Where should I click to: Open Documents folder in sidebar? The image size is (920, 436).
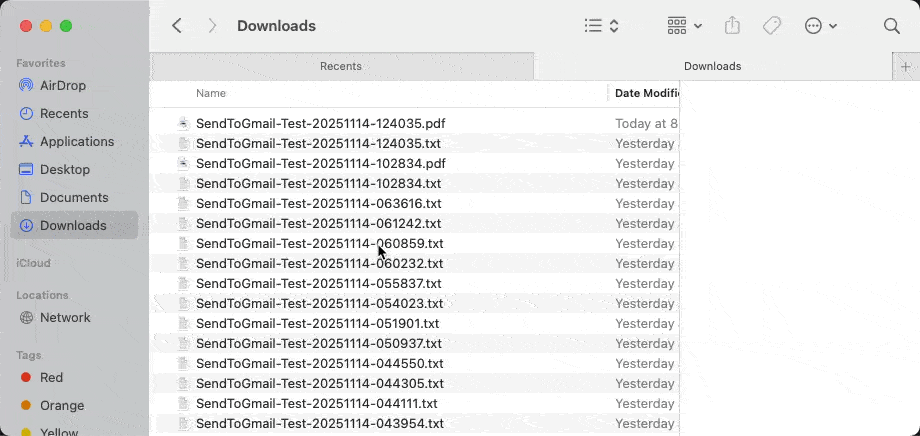click(74, 198)
